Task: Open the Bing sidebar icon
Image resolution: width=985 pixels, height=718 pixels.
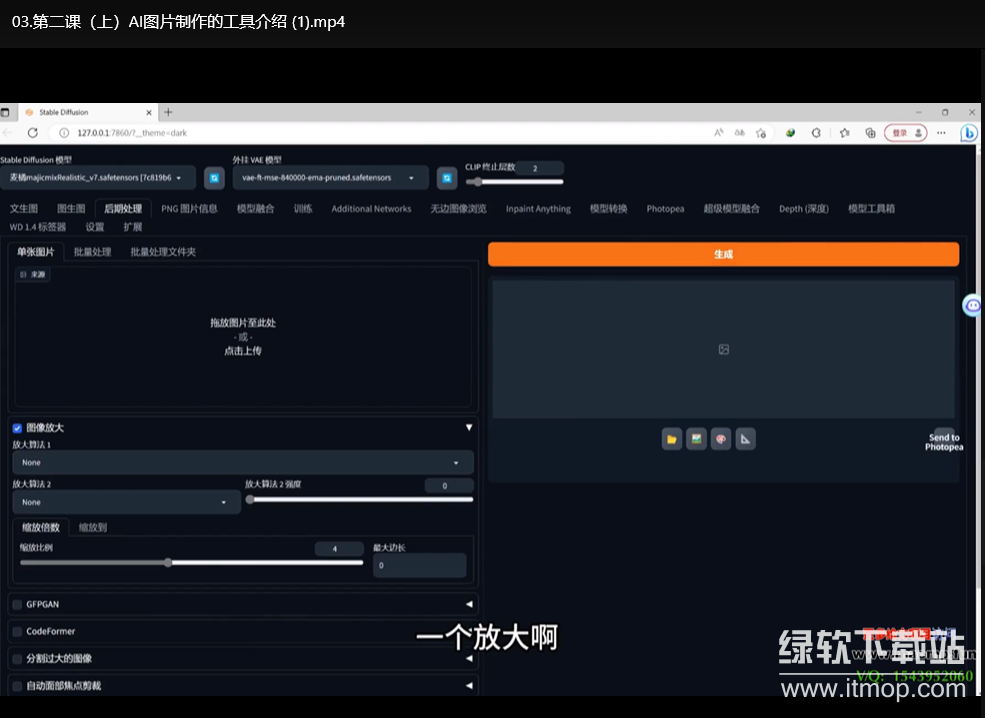Action: tap(969, 133)
